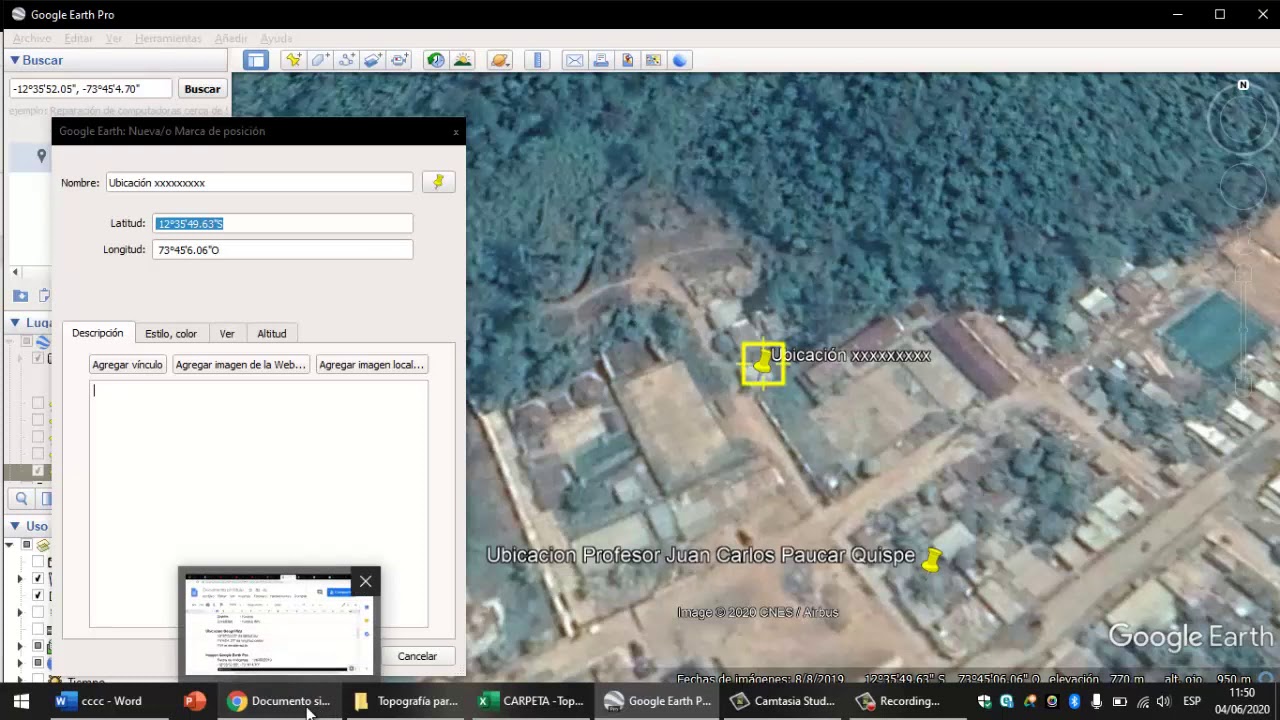The height and width of the screenshot is (720, 1280).
Task: Click the Print icon
Action: (x=601, y=60)
